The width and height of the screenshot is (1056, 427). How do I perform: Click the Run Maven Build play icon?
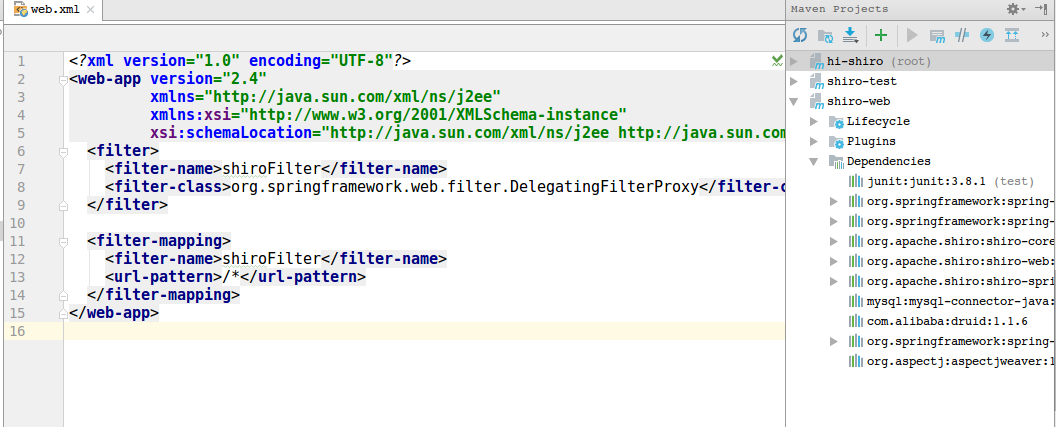click(911, 35)
